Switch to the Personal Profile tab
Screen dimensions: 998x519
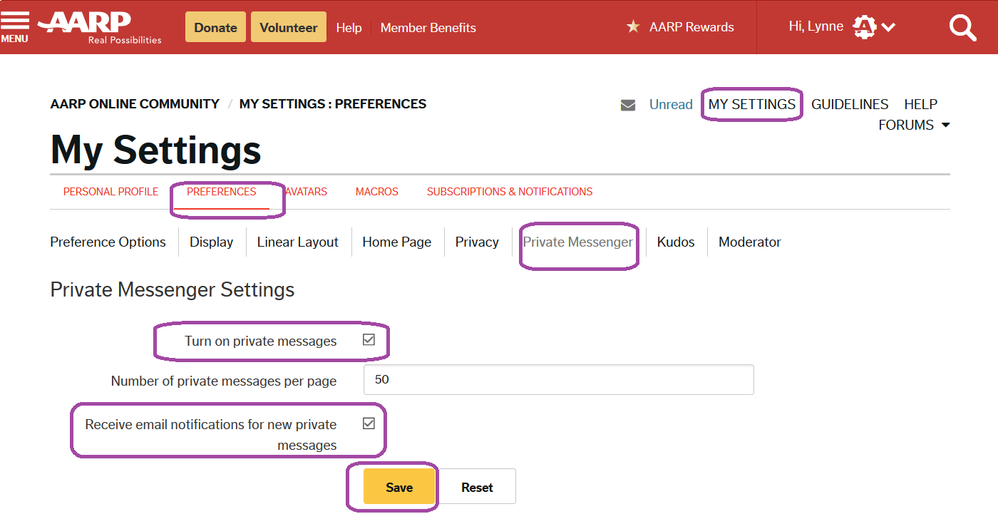click(x=110, y=192)
